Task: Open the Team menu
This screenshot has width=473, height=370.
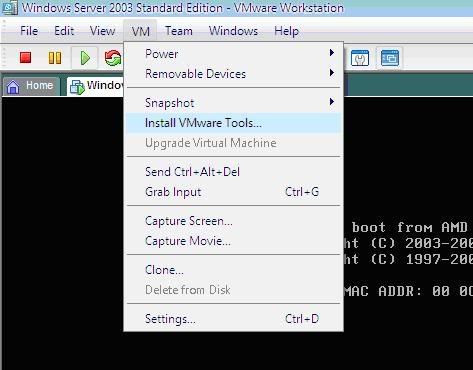Action: [179, 31]
